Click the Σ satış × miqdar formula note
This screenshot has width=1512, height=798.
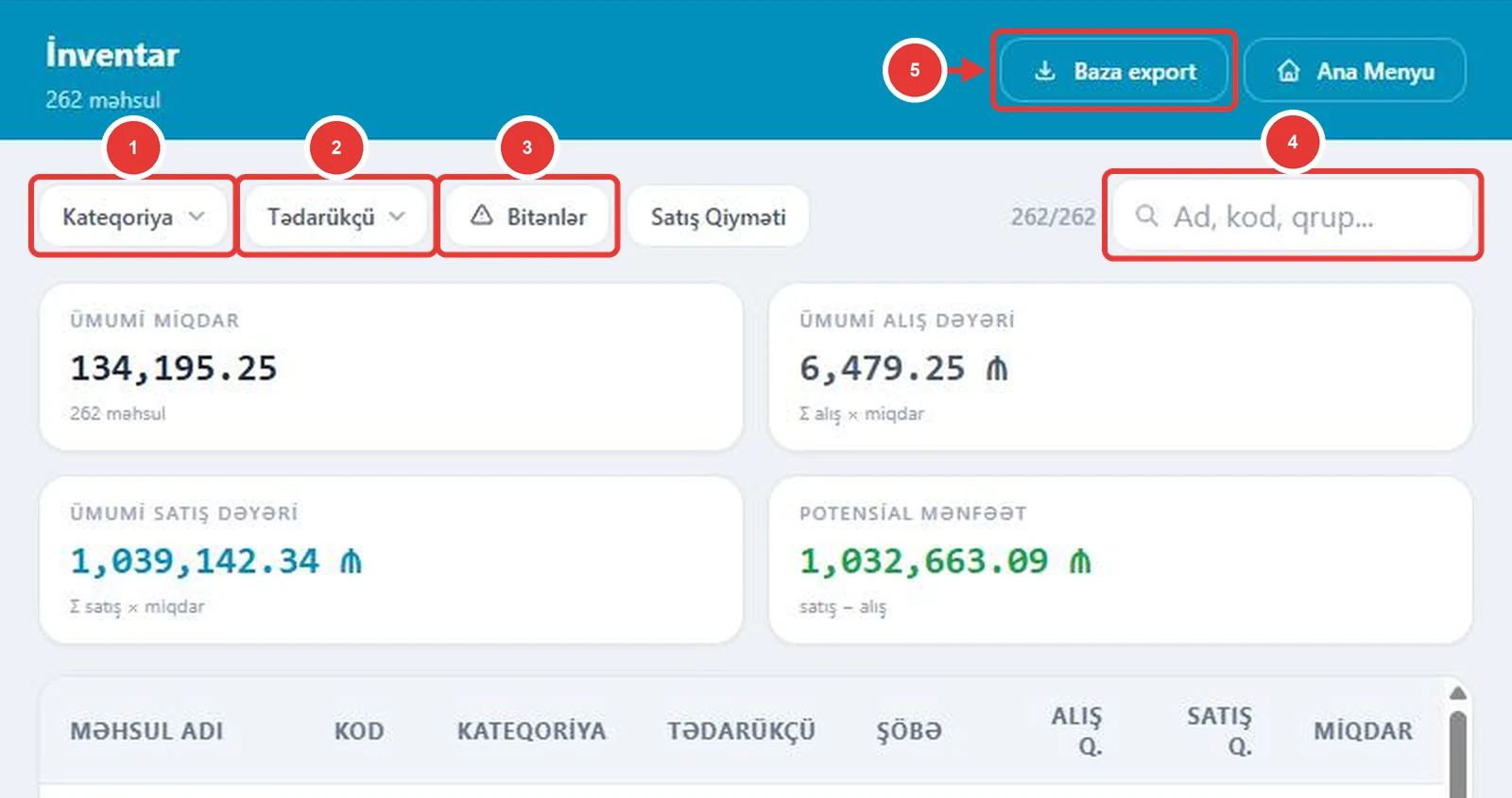pos(137,607)
